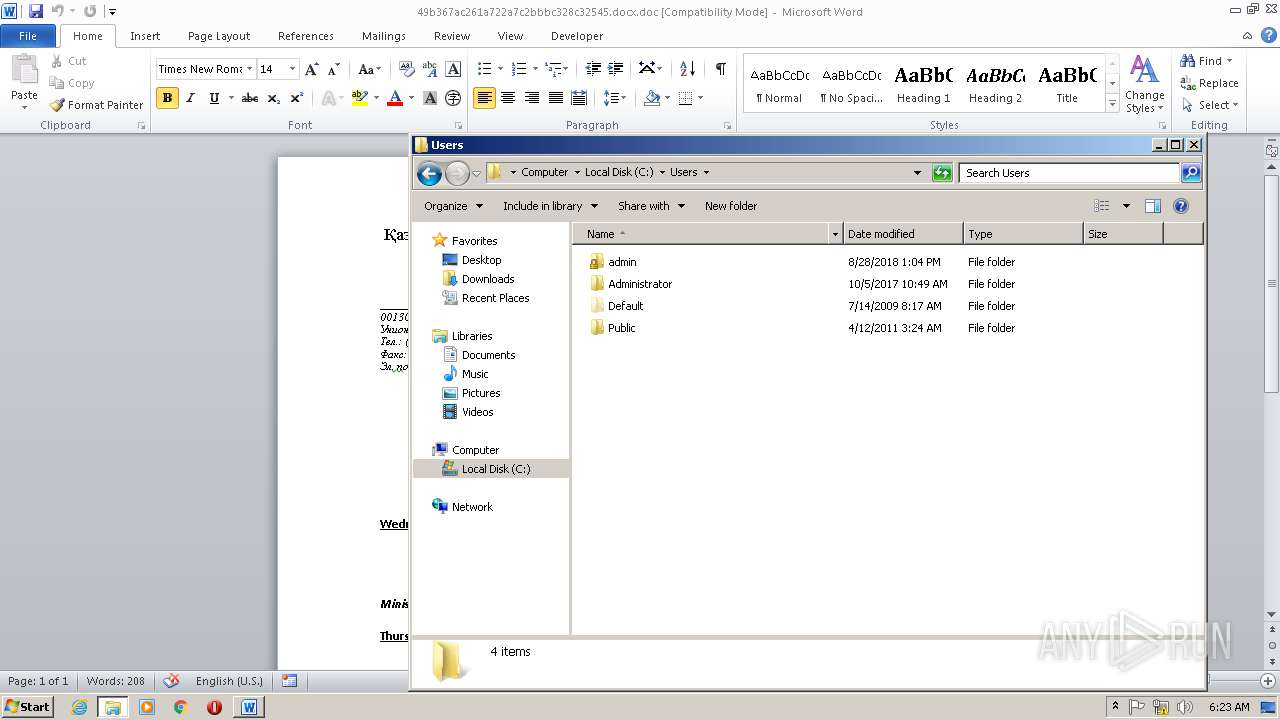
Task: Switch to the Developer tab
Action: click(x=577, y=36)
